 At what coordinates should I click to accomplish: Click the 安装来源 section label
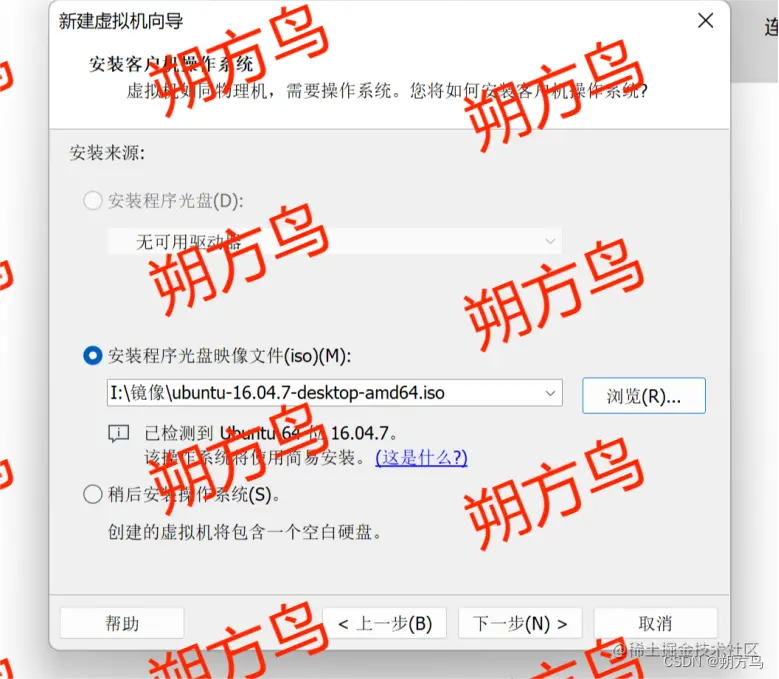[107, 153]
